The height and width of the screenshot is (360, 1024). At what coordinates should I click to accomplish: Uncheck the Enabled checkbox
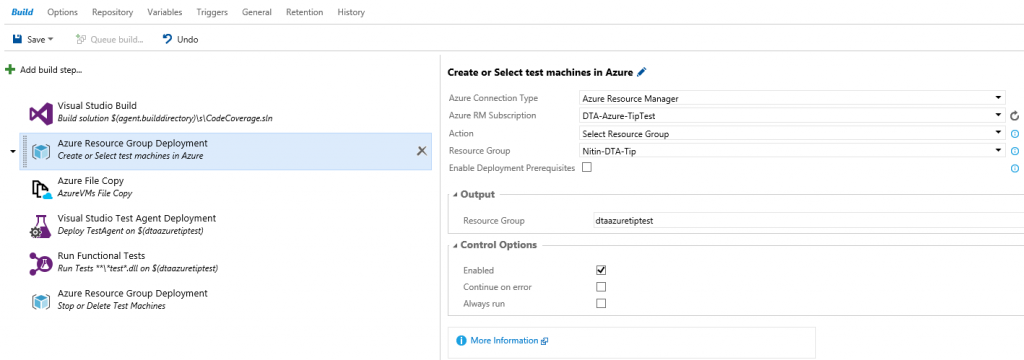601,270
